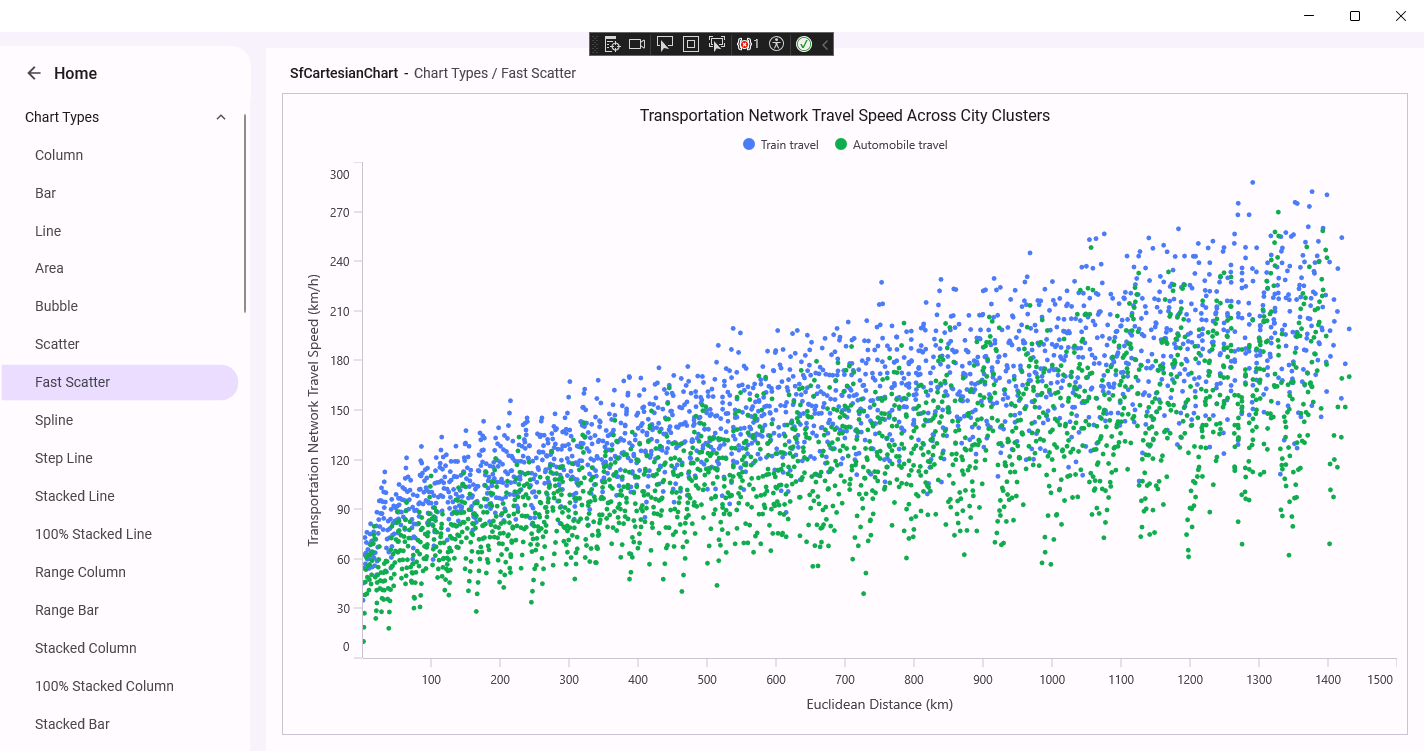The height and width of the screenshot is (751, 1424).
Task: Click the Home label in navigation header
Action: [75, 73]
